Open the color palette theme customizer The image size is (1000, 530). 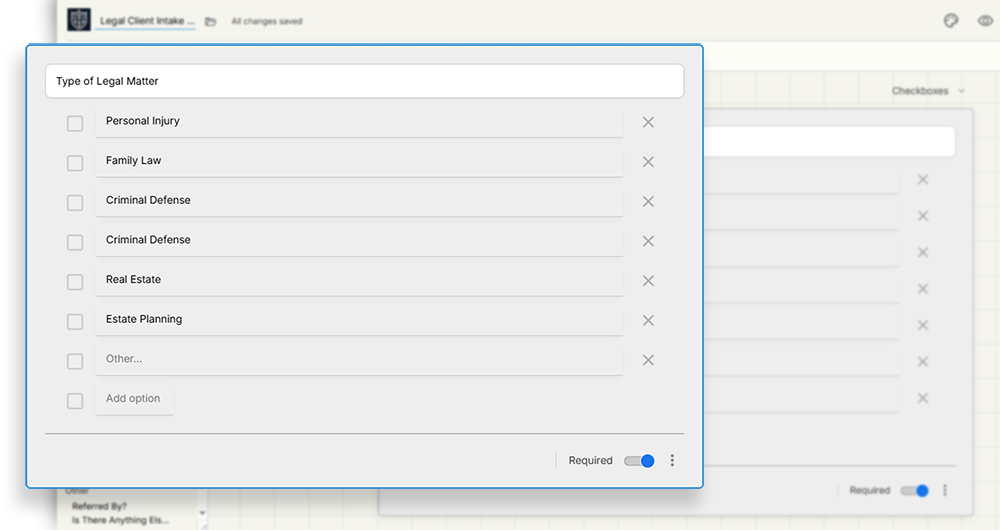[951, 20]
